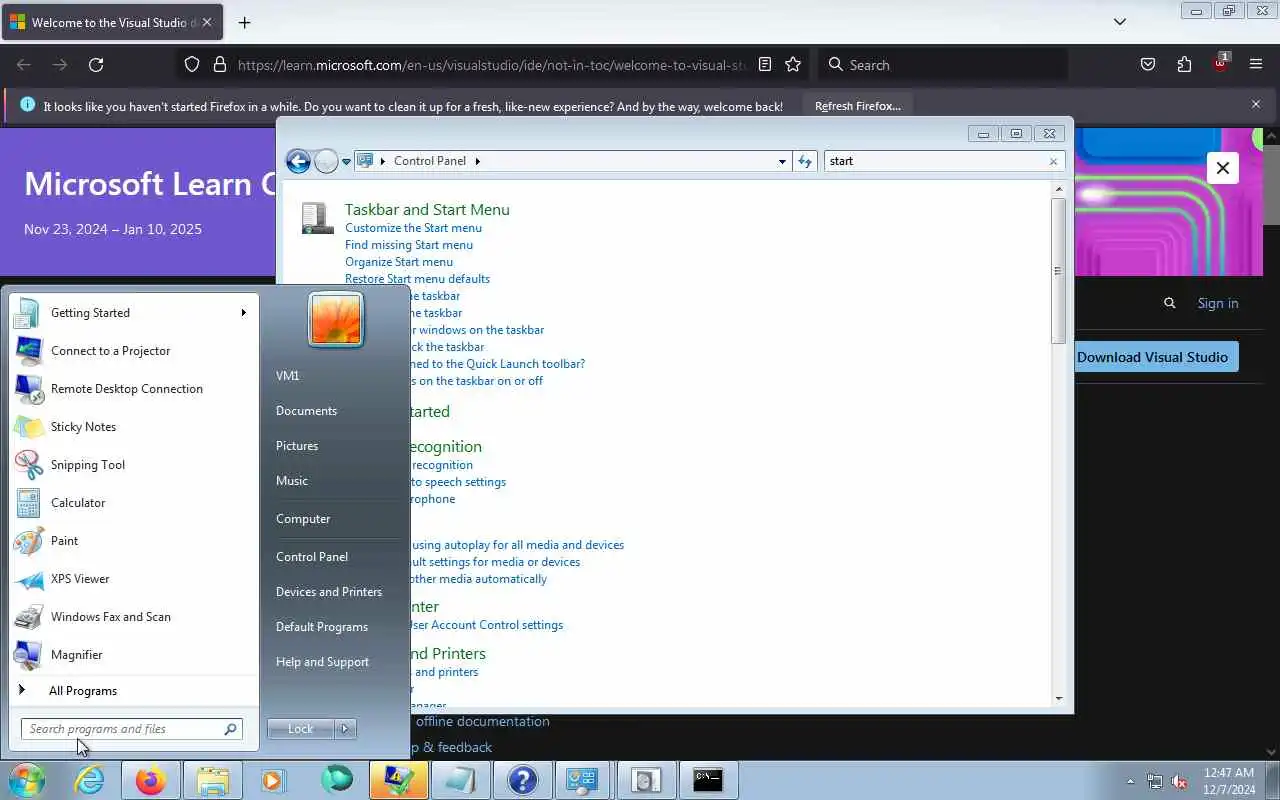
Task: Click the Taskbar and Start Menu icon
Action: coord(318,218)
